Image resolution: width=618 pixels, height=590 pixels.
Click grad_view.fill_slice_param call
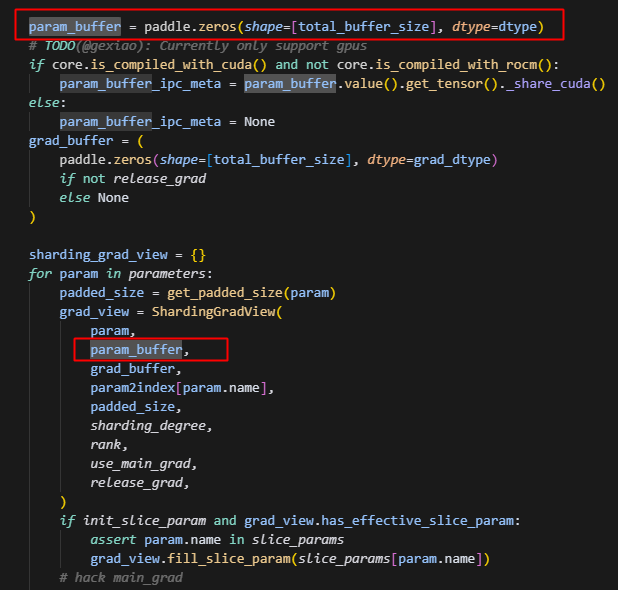click(x=290, y=558)
